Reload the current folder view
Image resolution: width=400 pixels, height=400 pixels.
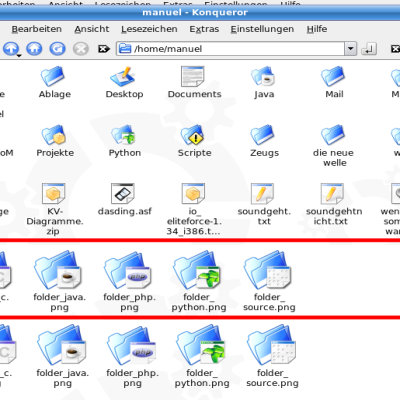click(x=58, y=49)
